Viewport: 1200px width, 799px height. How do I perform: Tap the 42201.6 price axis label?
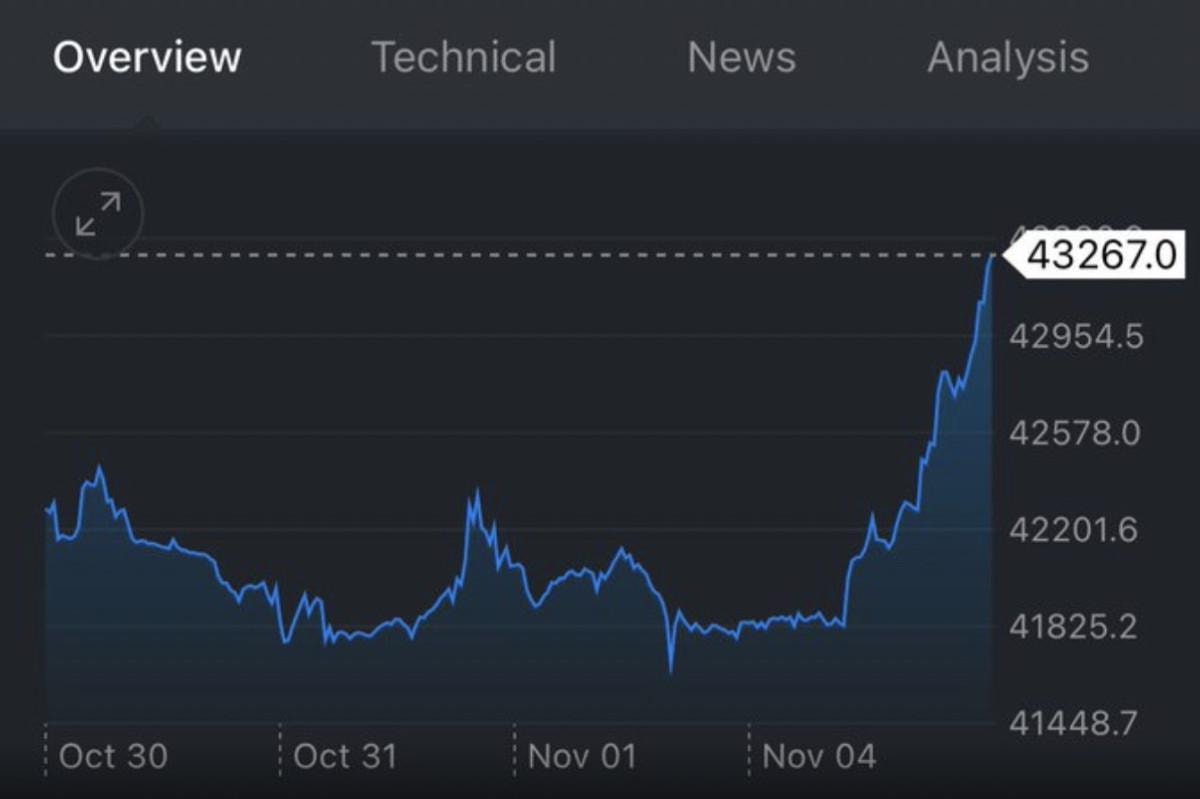coord(1075,530)
